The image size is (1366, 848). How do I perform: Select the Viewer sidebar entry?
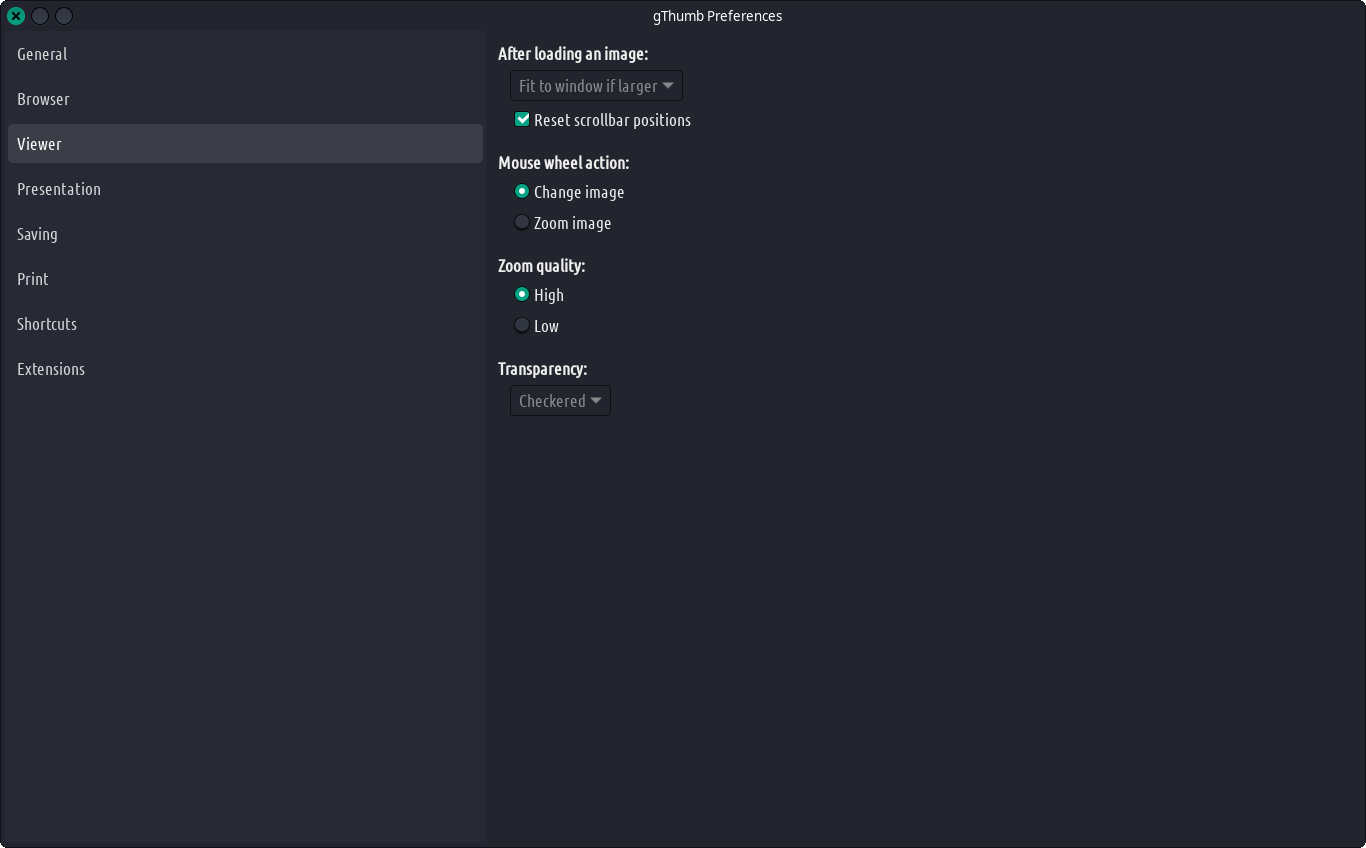tap(245, 144)
